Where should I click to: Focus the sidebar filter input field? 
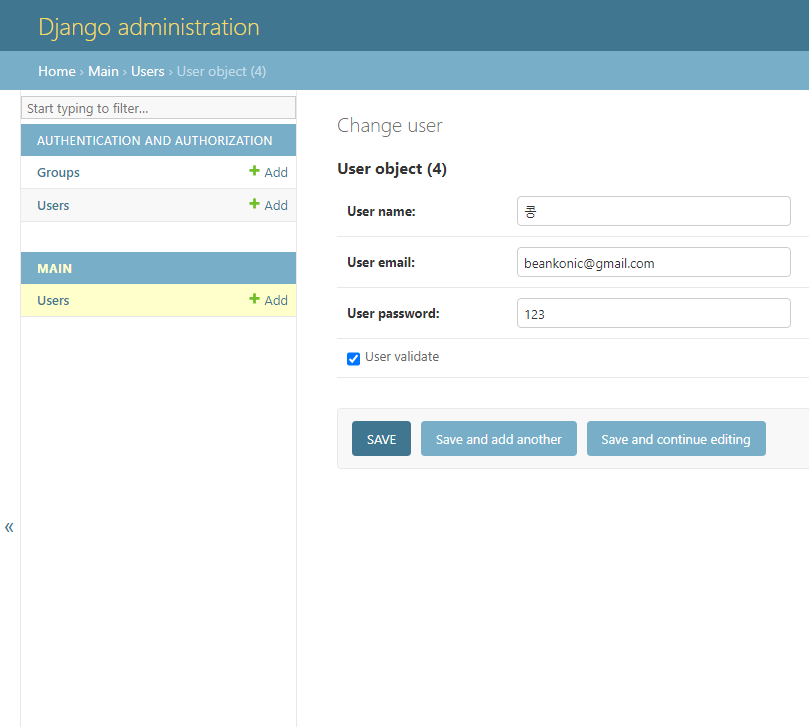click(158, 108)
